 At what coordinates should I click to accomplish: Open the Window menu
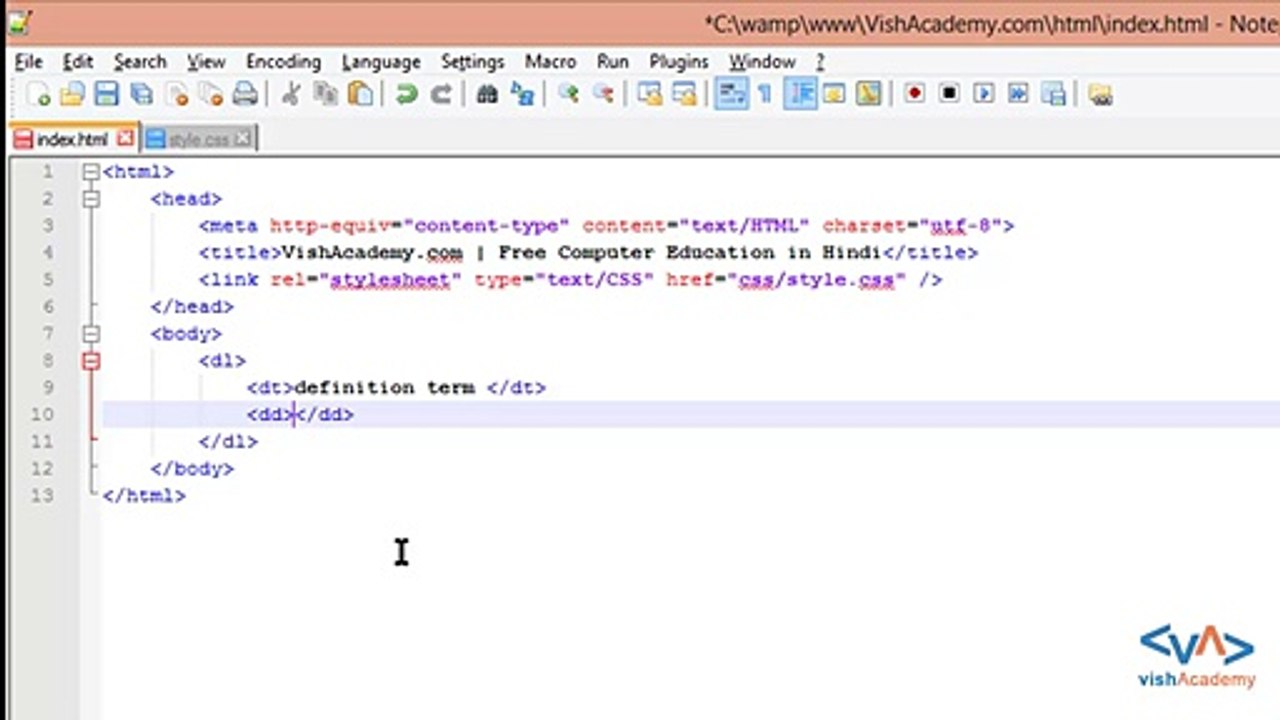coord(761,62)
